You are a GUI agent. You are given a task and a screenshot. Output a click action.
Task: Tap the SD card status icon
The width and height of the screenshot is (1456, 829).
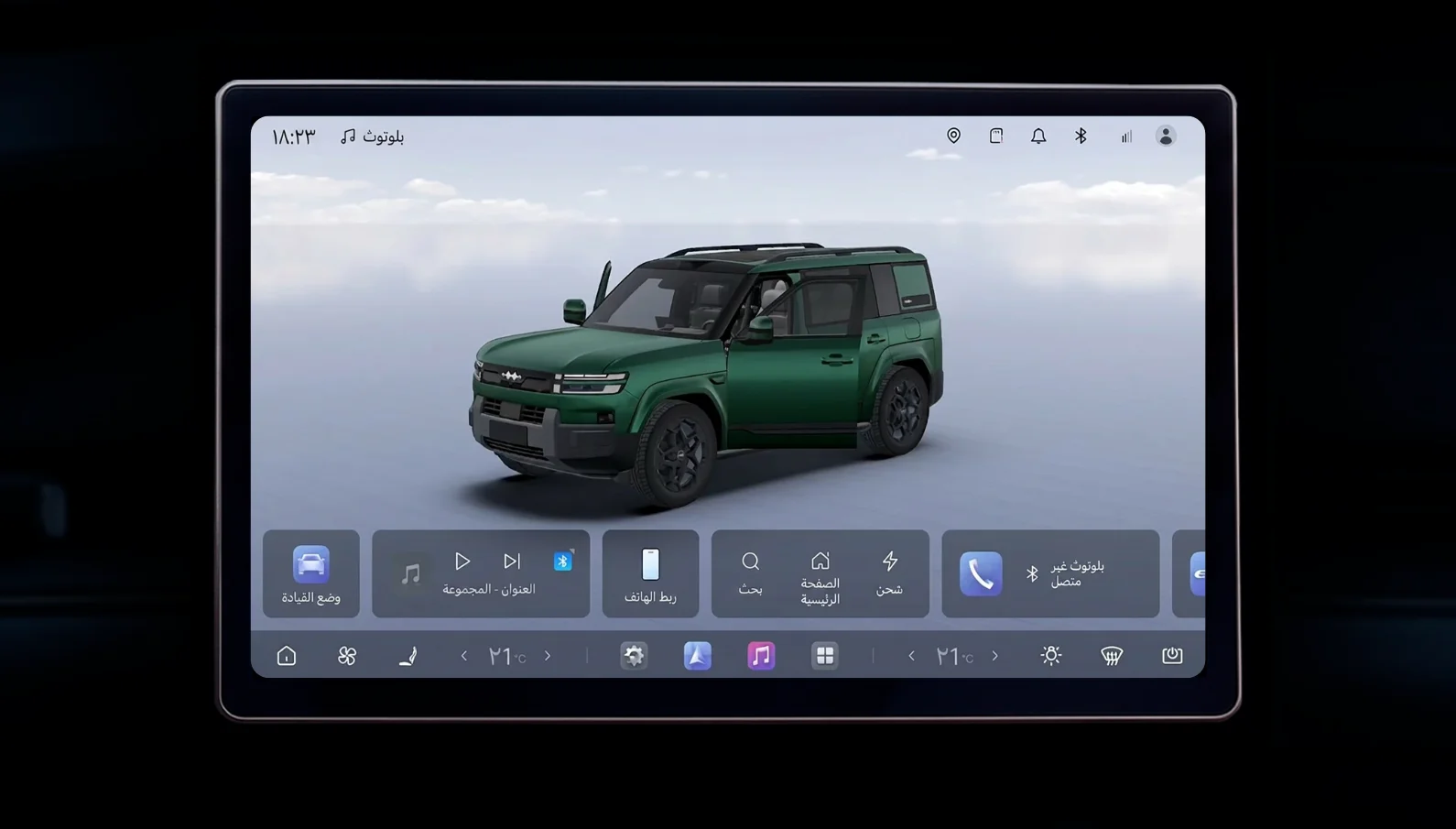click(995, 136)
